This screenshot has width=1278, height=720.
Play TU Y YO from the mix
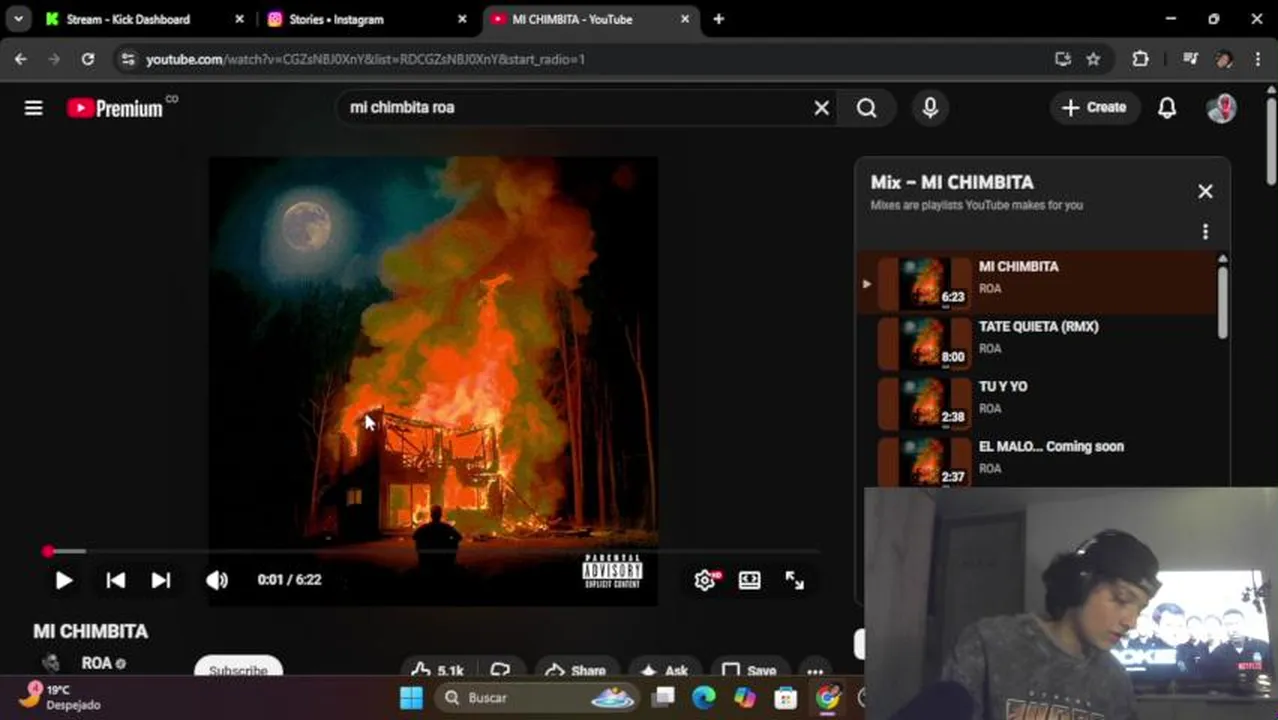click(x=1035, y=403)
